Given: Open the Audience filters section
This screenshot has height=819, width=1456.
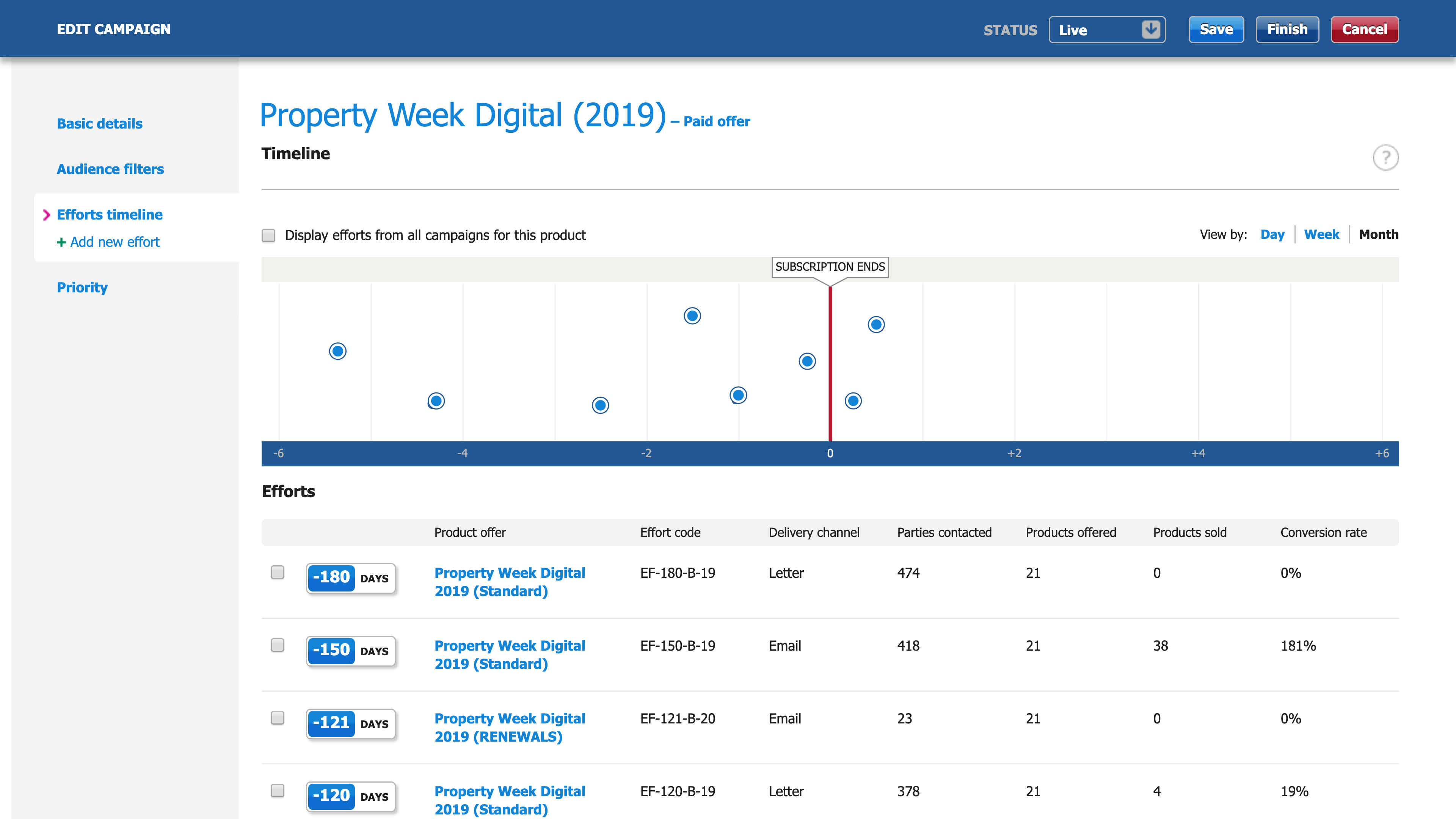Looking at the screenshot, I should pyautogui.click(x=110, y=169).
